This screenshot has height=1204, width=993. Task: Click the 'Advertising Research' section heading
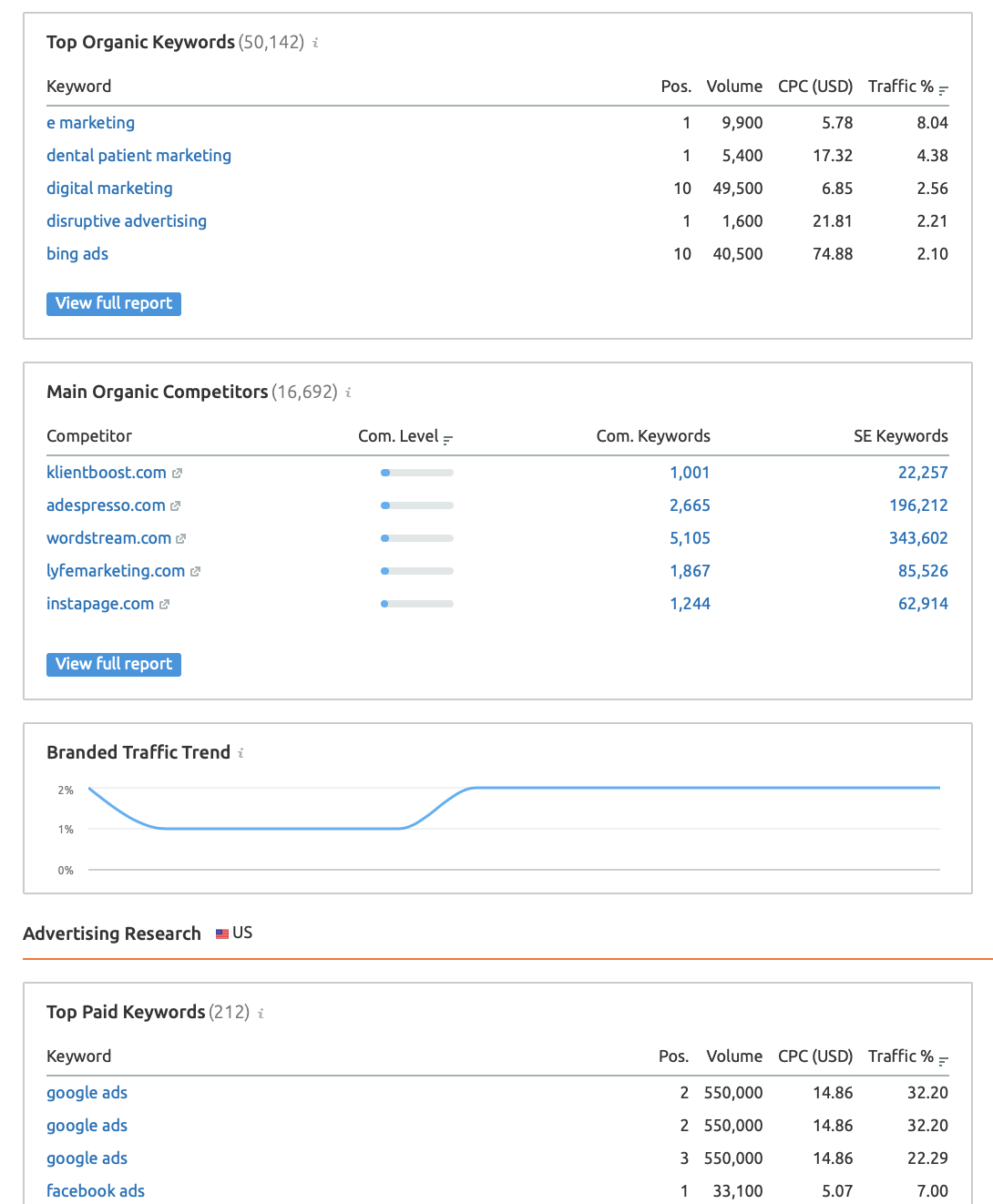tap(112, 934)
